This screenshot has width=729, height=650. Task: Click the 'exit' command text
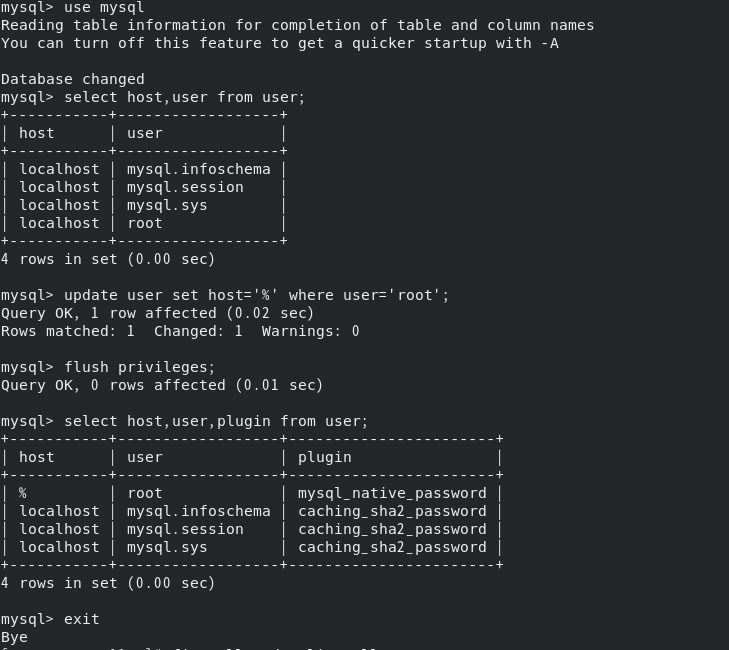[x=82, y=619]
